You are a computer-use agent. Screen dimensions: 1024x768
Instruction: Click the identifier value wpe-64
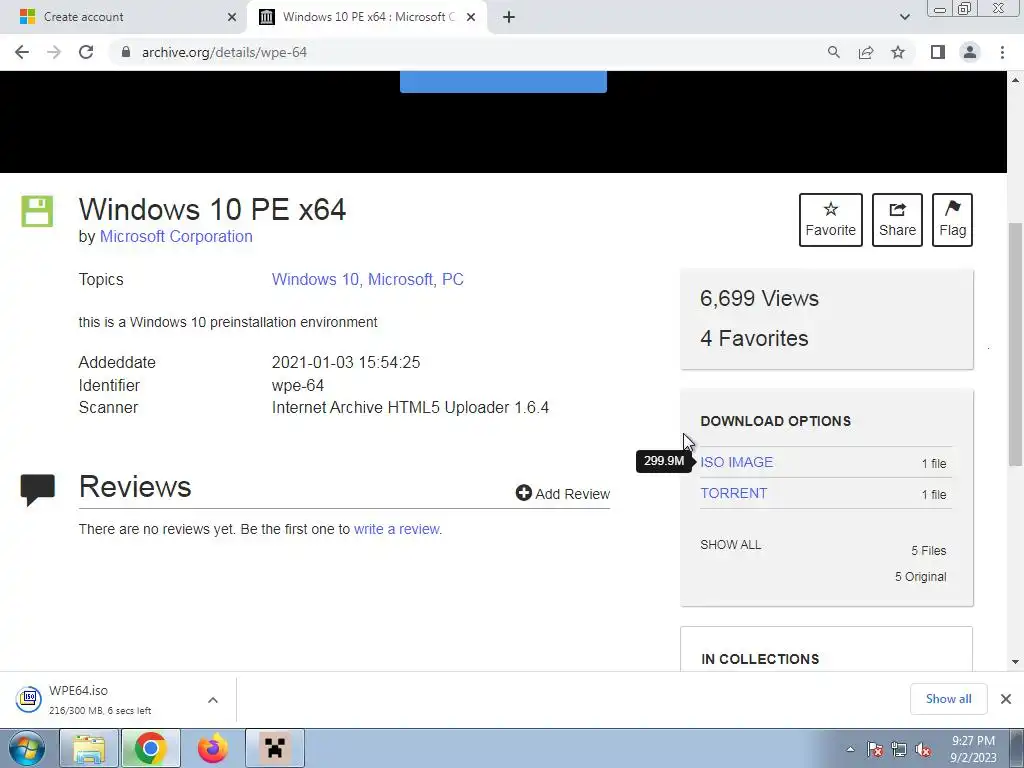pos(298,385)
